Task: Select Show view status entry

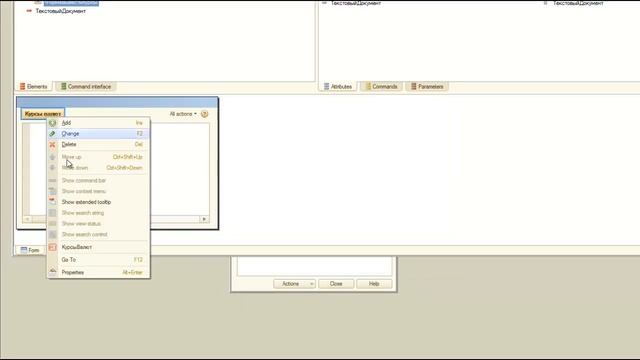Action: click(x=98, y=224)
